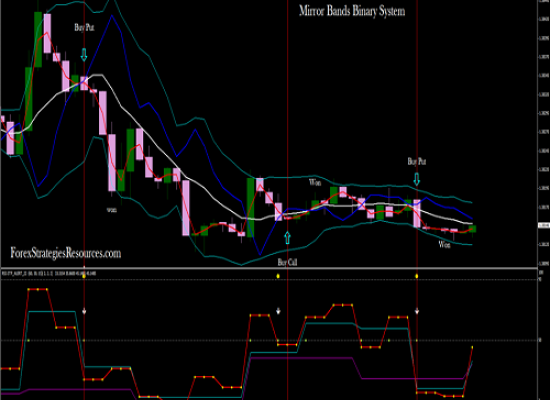The image size is (550, 400).
Task: Select the cyan down arrow under the leftmost Buy Put
Action: (84, 55)
